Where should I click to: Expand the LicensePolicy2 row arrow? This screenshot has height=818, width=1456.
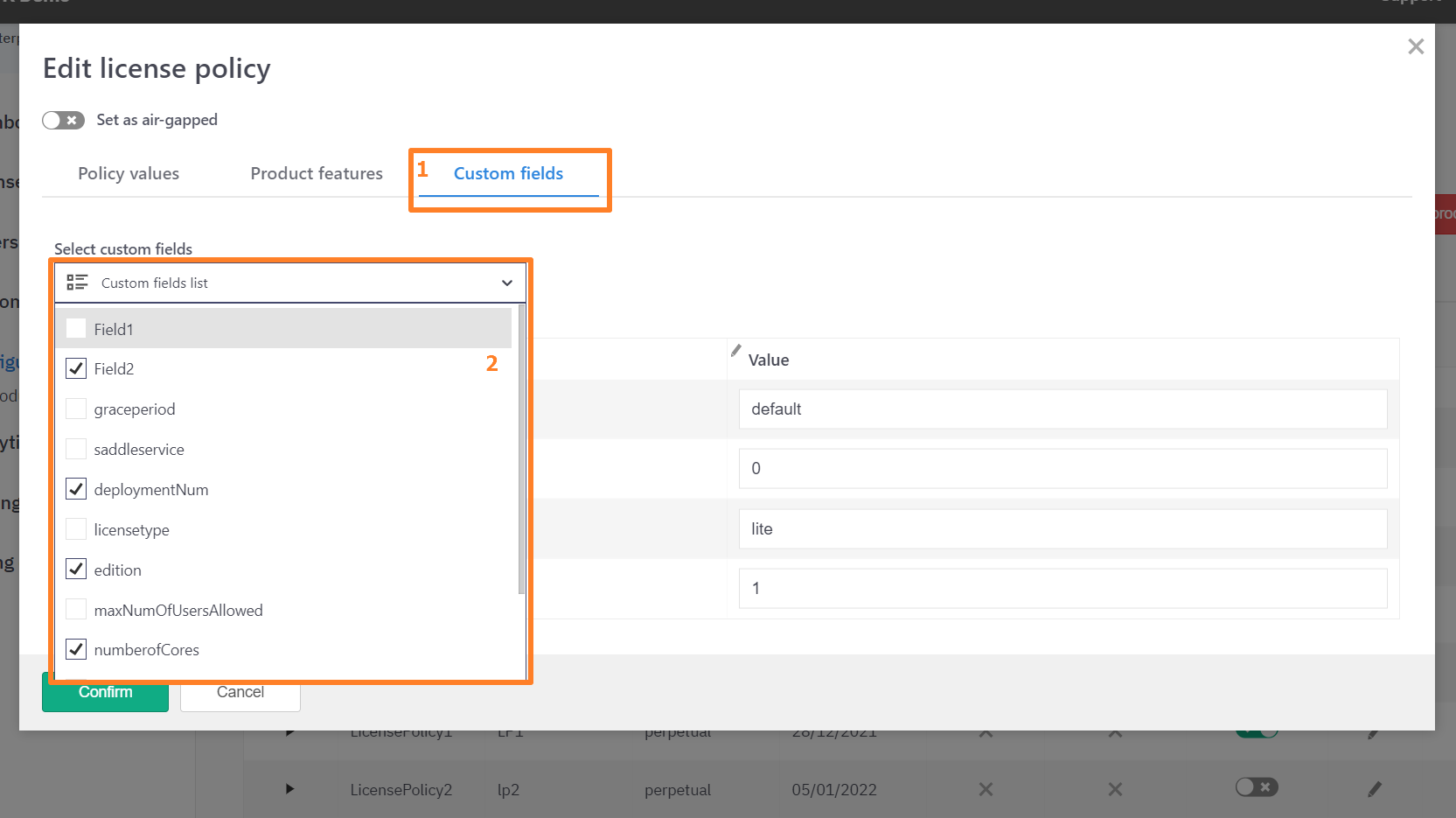(x=289, y=789)
